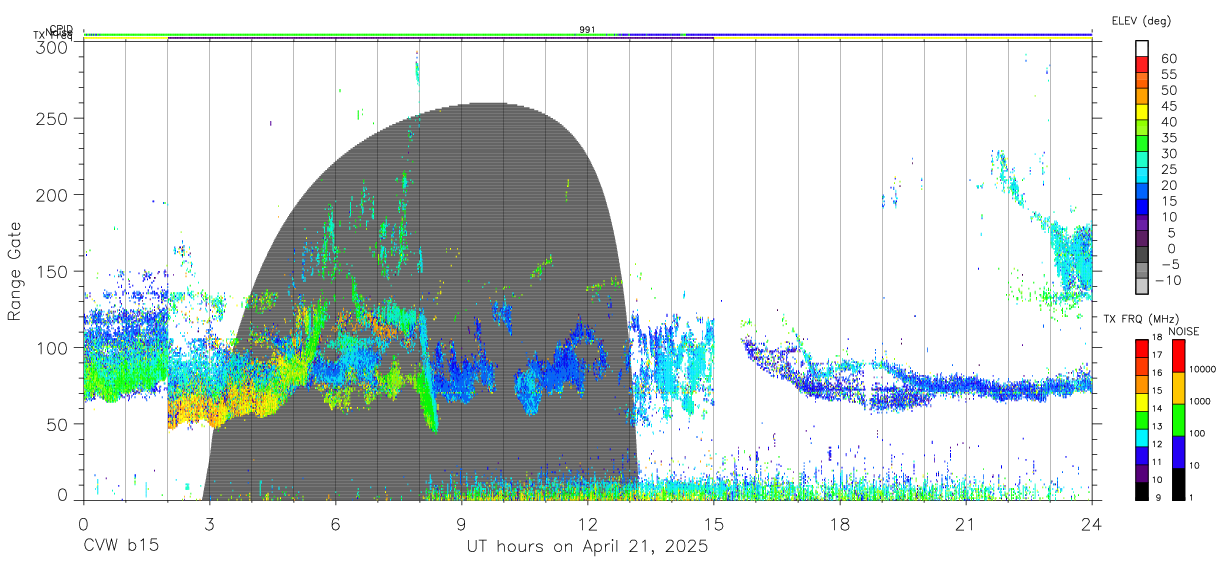This screenshot has height=567, width=1228.
Task: Click the 24 tick on the UT hours axis
Action: click(1091, 524)
